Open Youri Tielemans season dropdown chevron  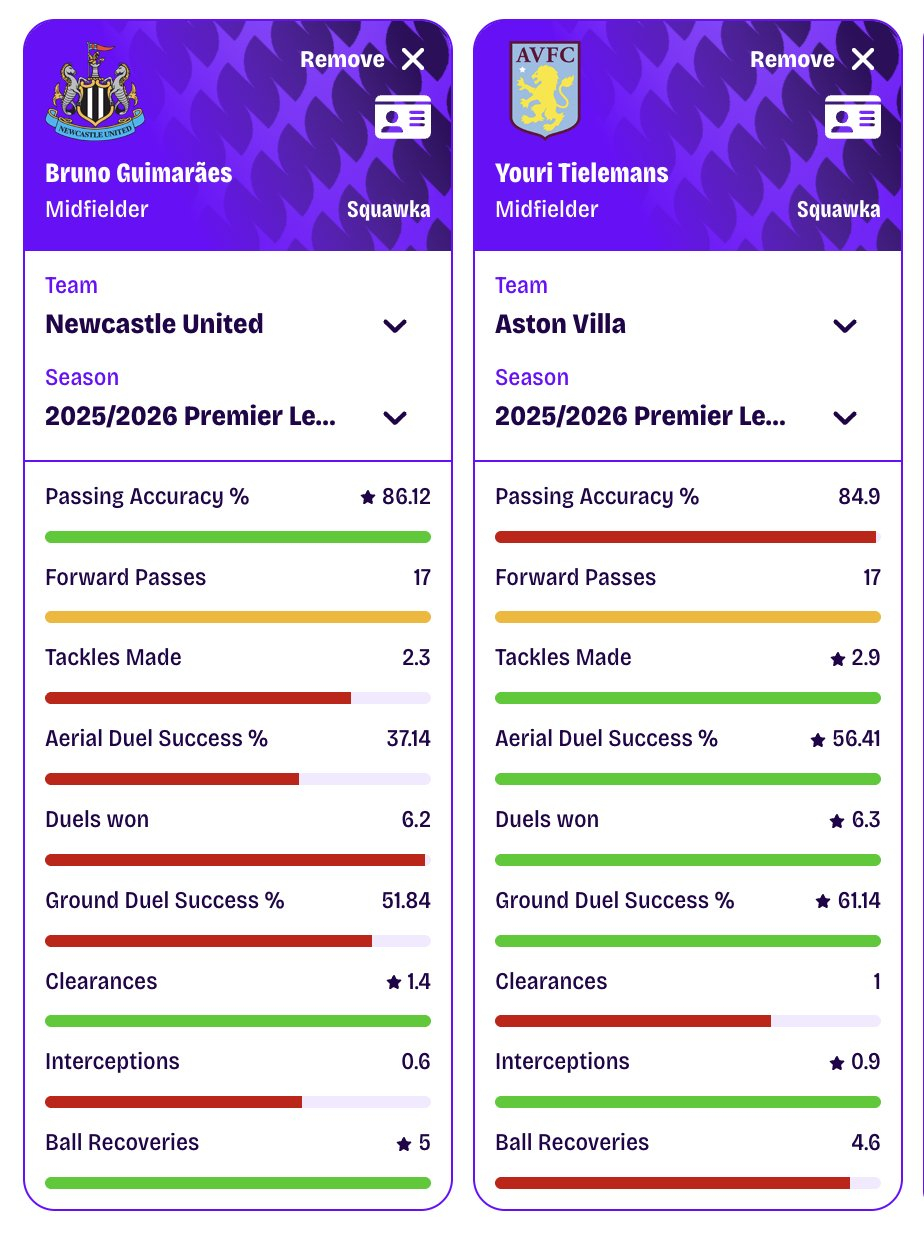pos(845,417)
